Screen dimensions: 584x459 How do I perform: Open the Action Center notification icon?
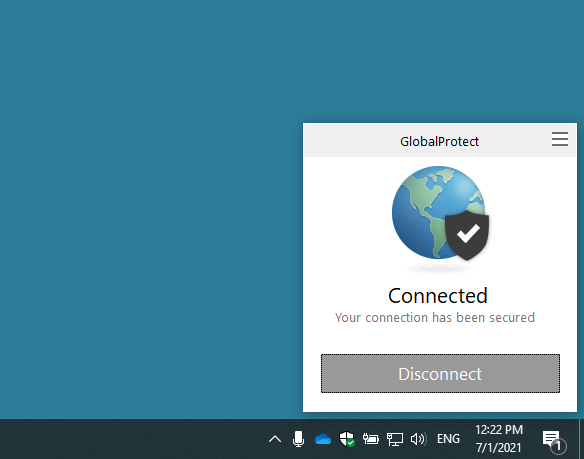tap(553, 440)
